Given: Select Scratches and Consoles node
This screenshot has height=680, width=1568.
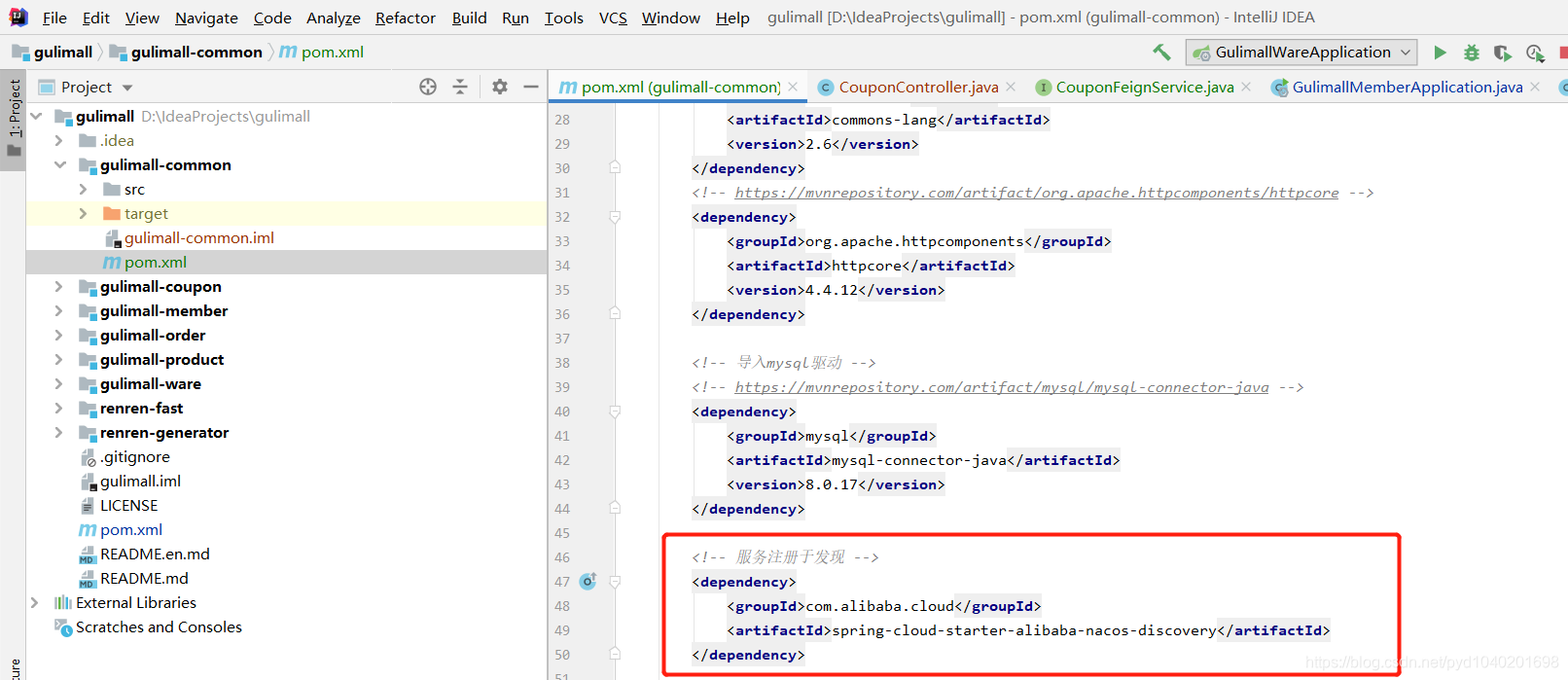Looking at the screenshot, I should 159,626.
